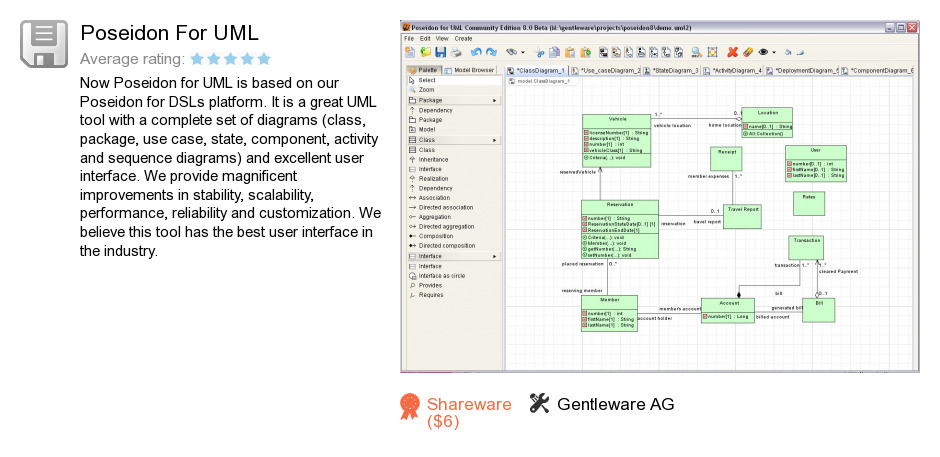Click the eraser Remove-from-diagram icon
Image resolution: width=940 pixels, height=457 pixels.
pos(748,52)
